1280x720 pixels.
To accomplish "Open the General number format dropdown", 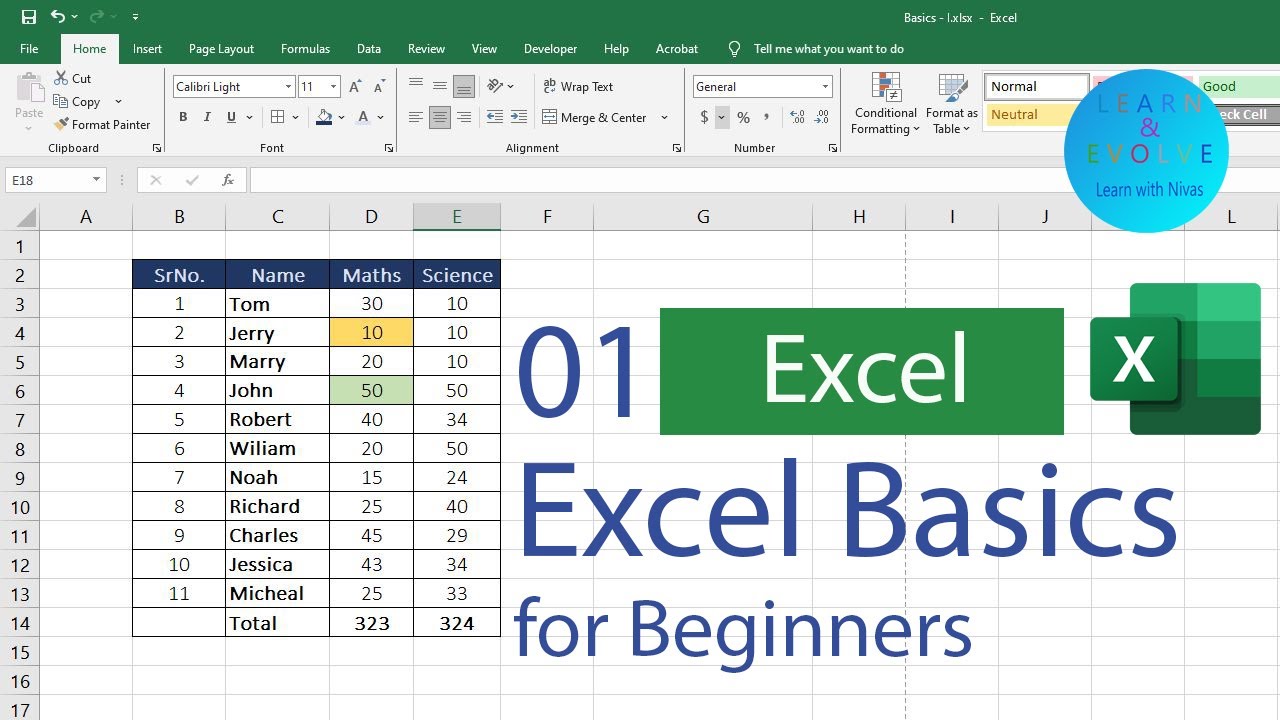I will point(825,87).
